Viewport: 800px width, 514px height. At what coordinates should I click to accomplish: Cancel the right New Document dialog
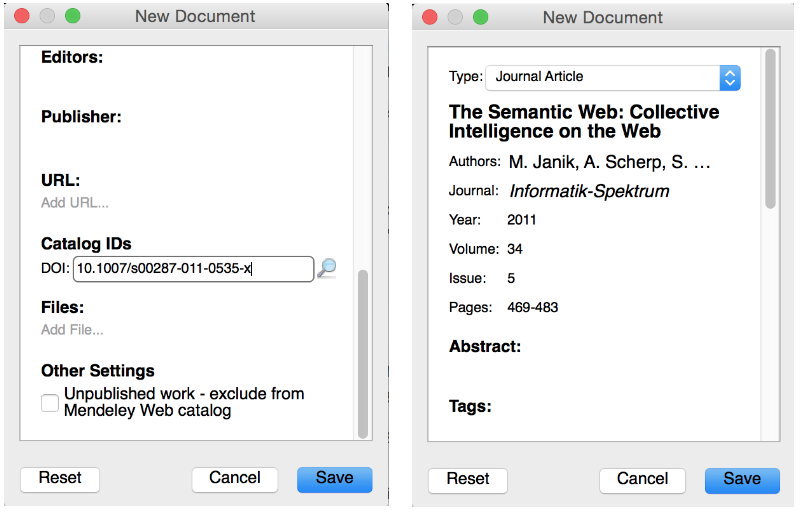click(x=642, y=480)
